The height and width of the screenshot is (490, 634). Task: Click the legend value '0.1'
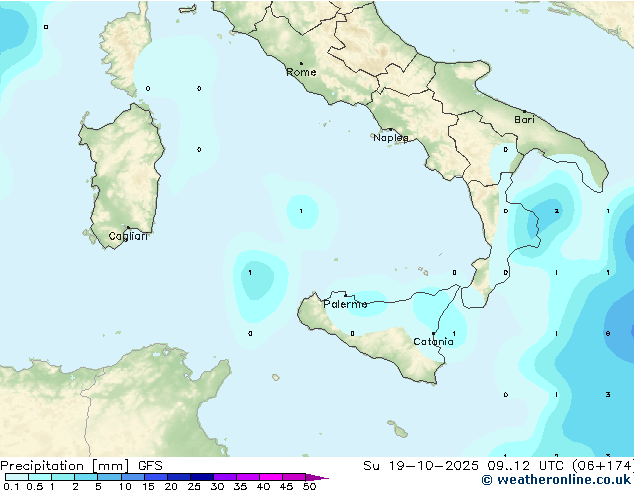(12, 486)
